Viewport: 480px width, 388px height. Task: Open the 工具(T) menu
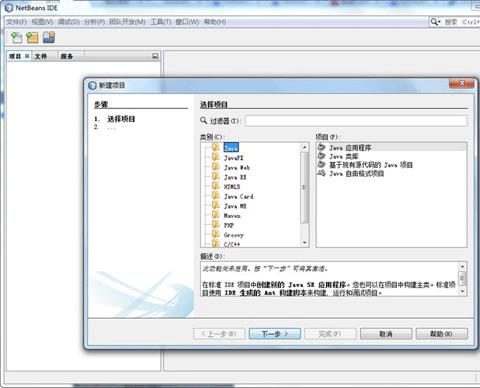[161, 22]
